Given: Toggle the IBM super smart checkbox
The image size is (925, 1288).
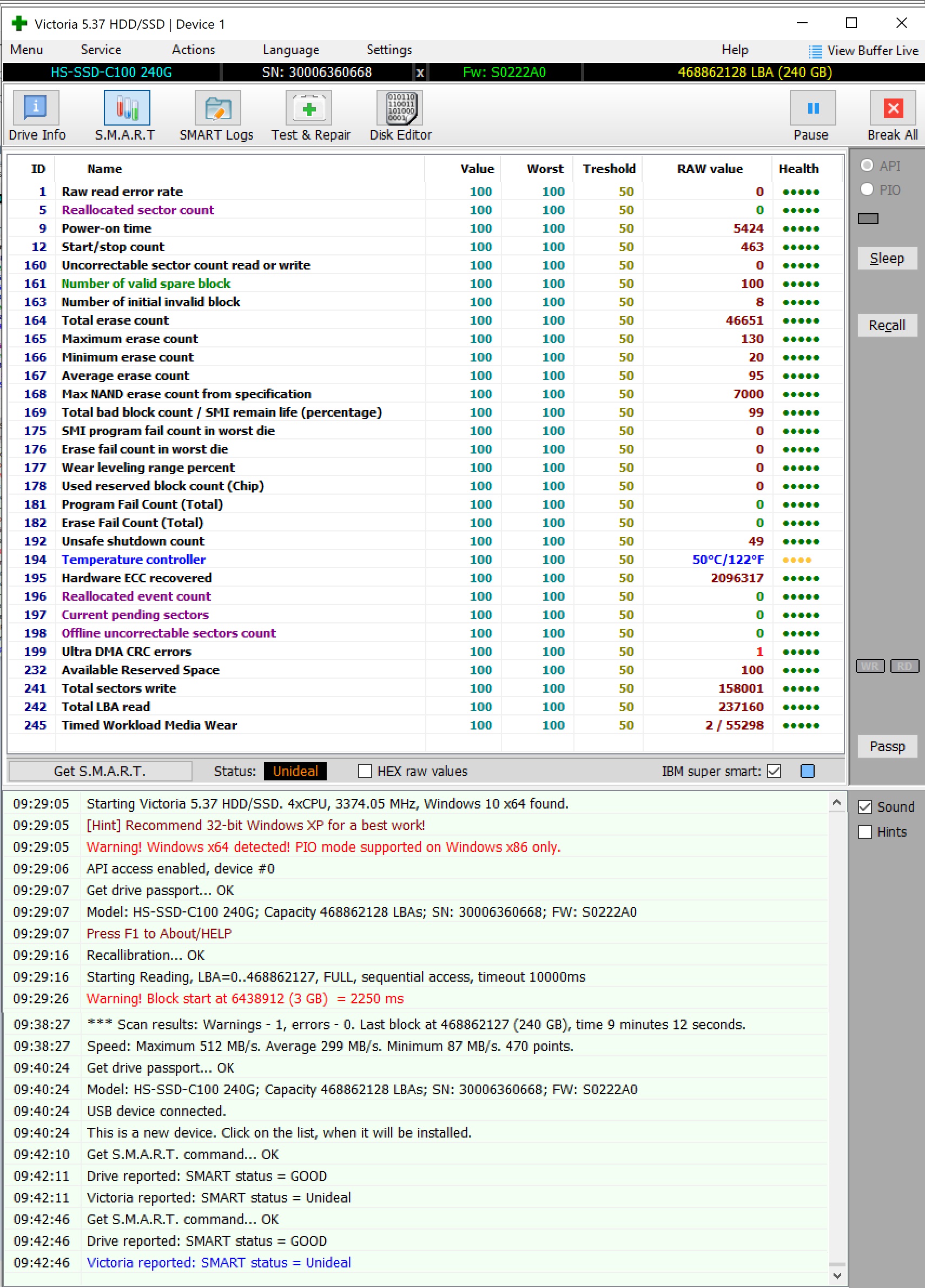Looking at the screenshot, I should click(x=774, y=771).
